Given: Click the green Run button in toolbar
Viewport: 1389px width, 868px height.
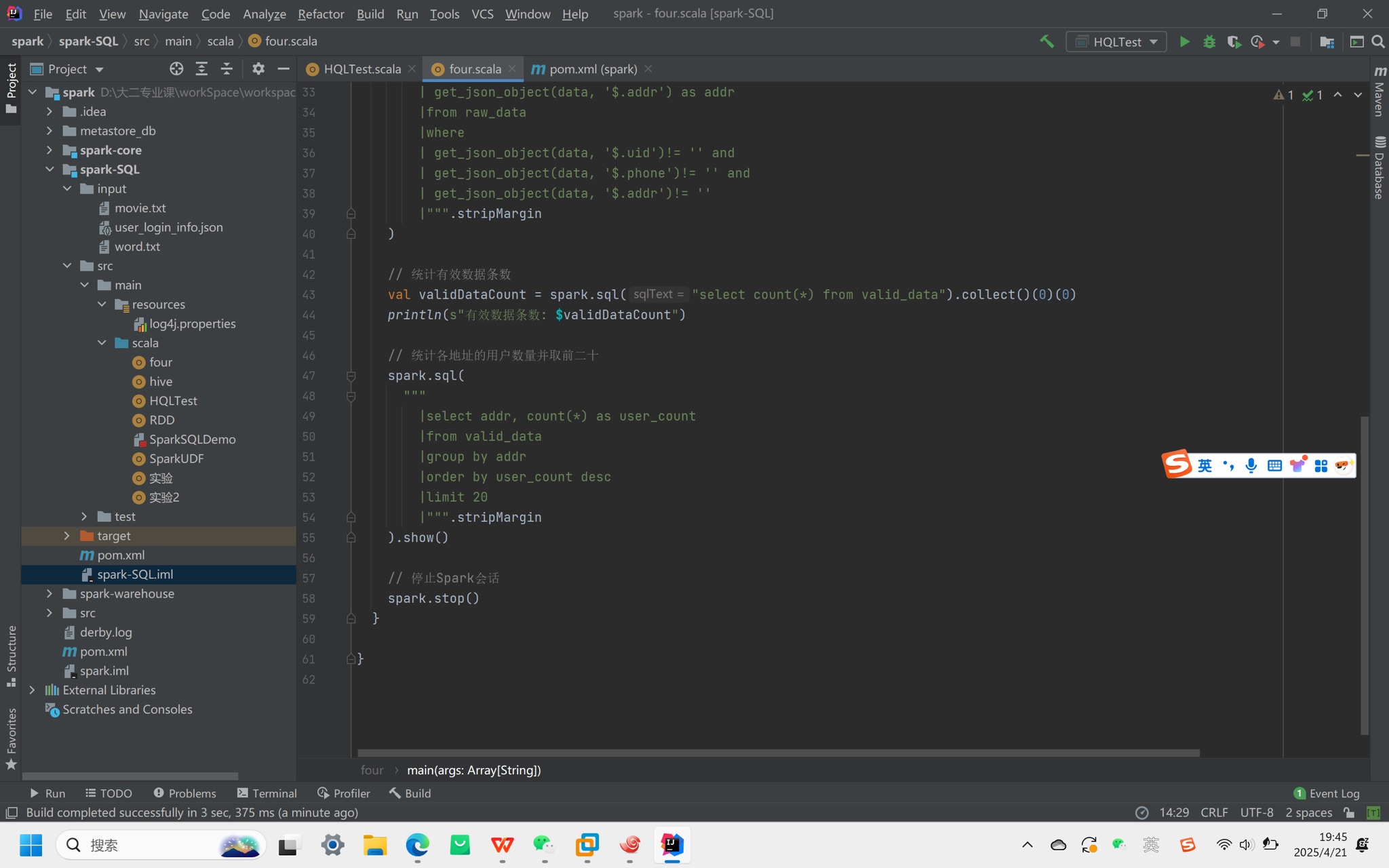Looking at the screenshot, I should coord(1184,41).
